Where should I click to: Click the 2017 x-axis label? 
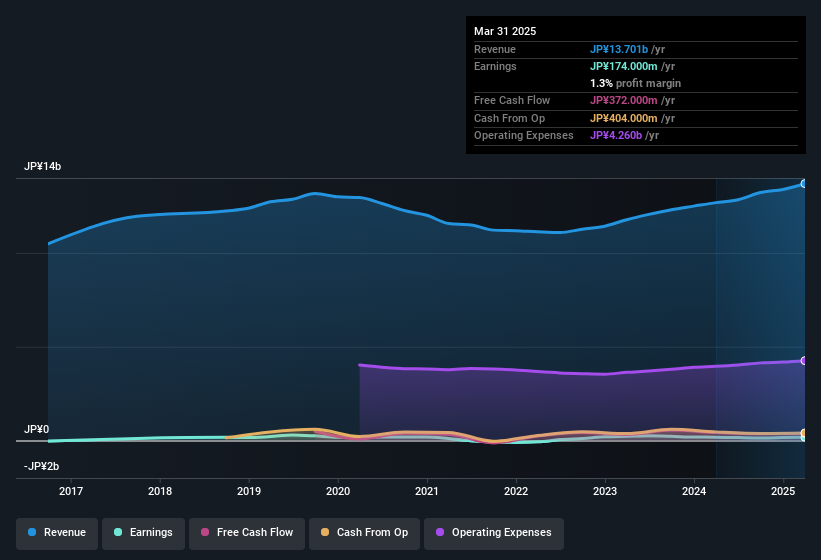pos(71,491)
